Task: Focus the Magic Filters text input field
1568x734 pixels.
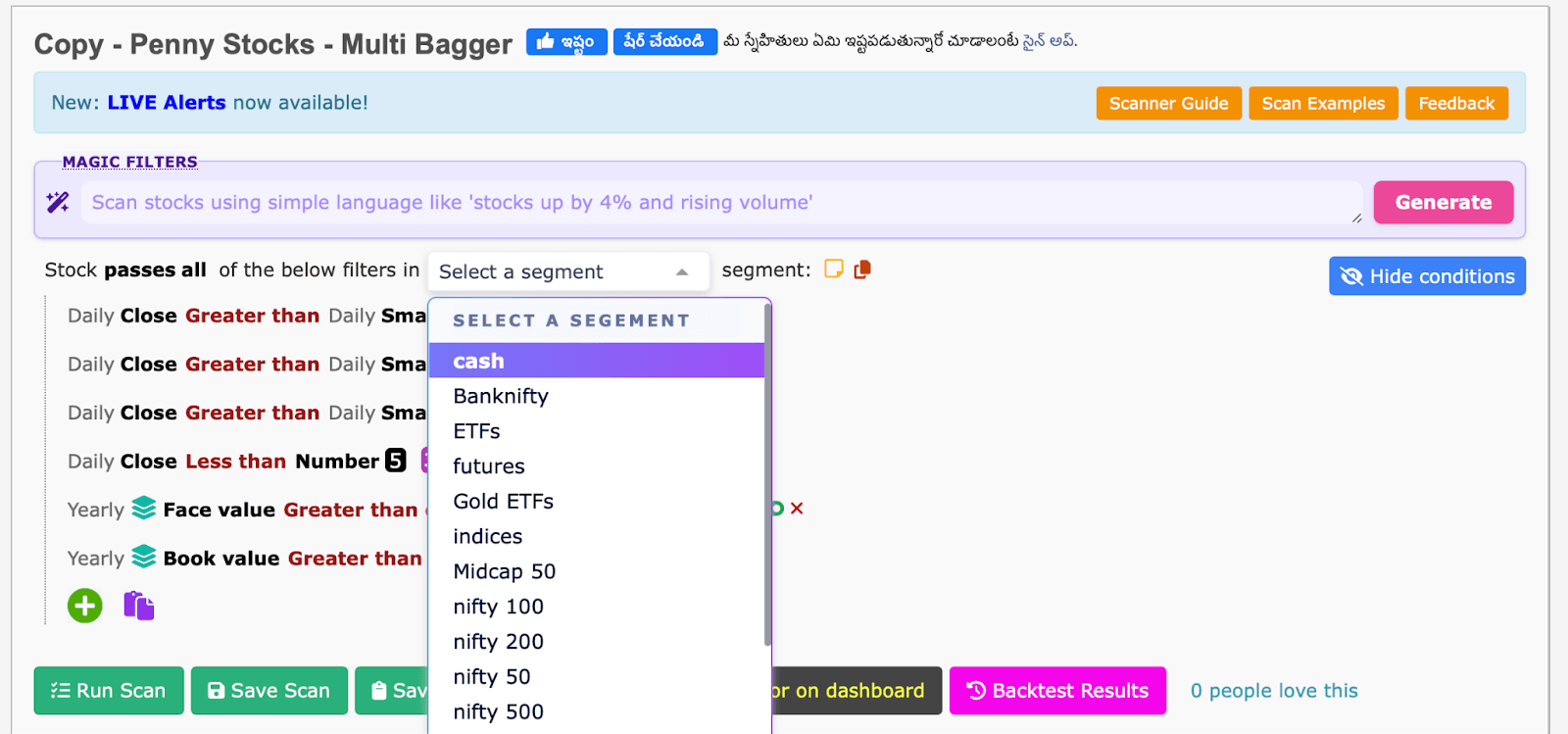Action: (x=720, y=203)
